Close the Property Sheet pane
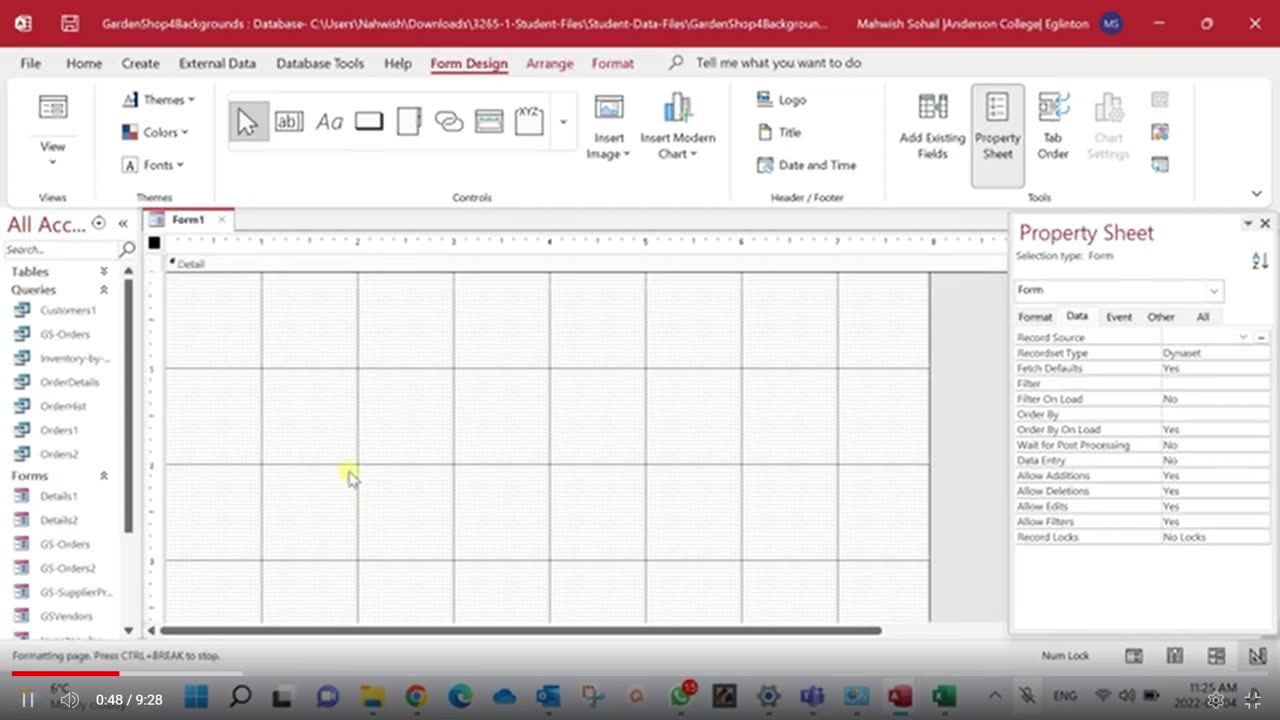 pos(1265,223)
